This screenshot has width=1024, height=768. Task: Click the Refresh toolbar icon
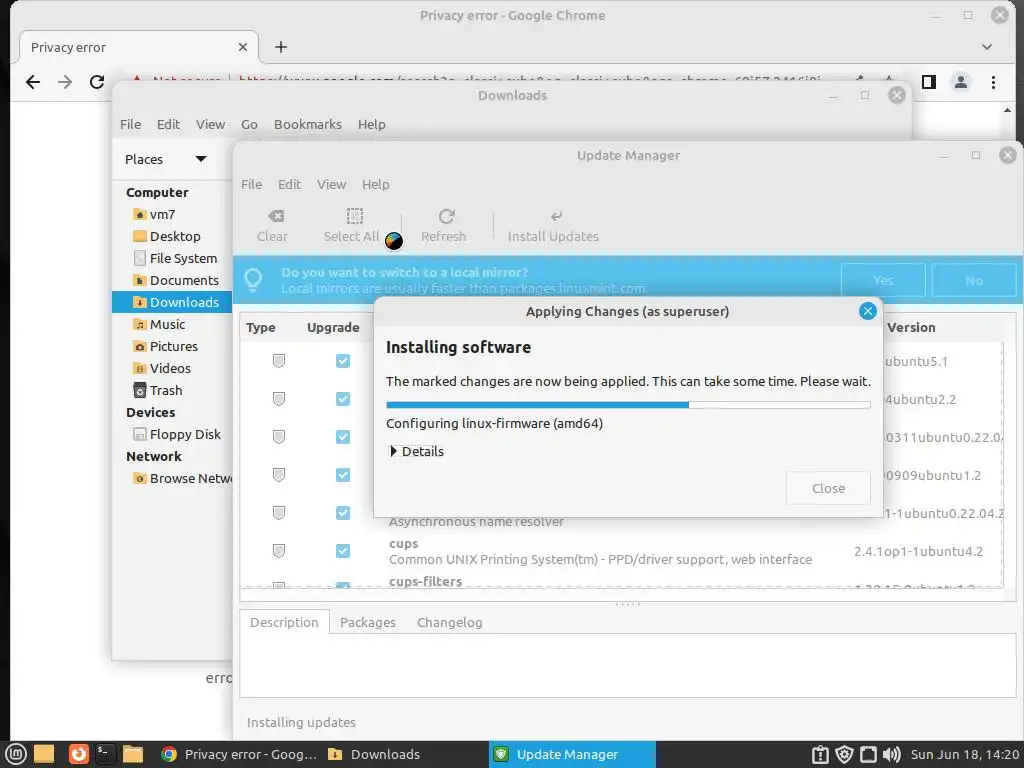click(x=447, y=216)
